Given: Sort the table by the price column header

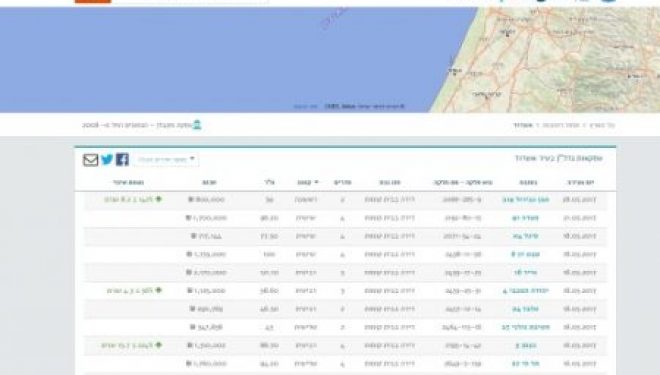Looking at the screenshot, I should pyautogui.click(x=209, y=182).
